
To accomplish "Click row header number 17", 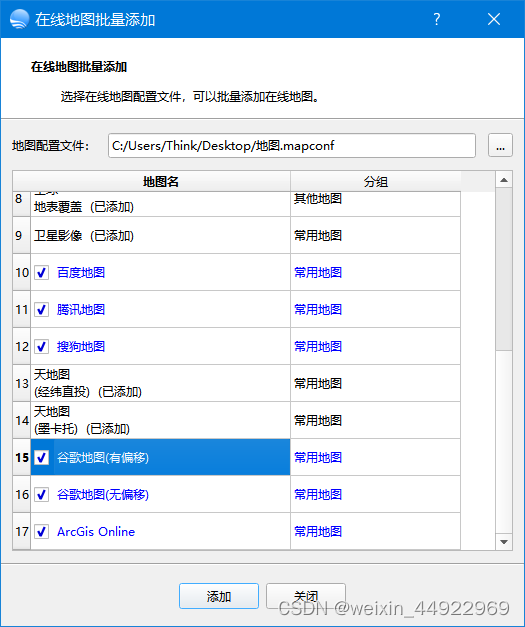I will click(22, 531).
